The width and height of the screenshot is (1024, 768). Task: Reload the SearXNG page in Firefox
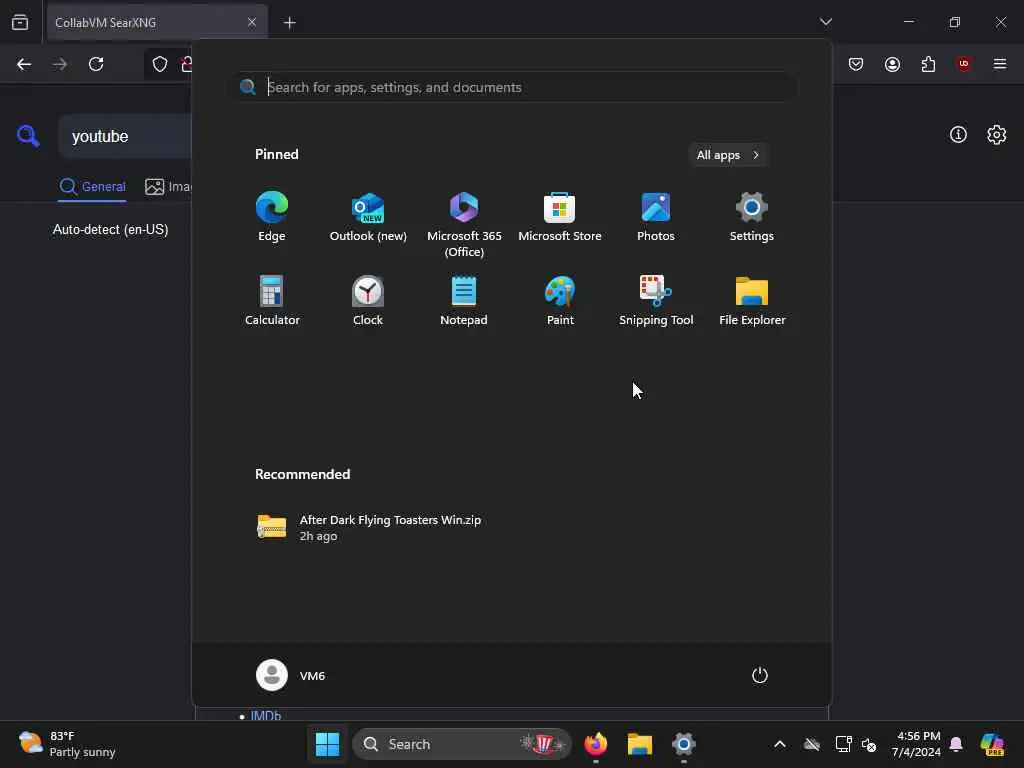coord(96,64)
